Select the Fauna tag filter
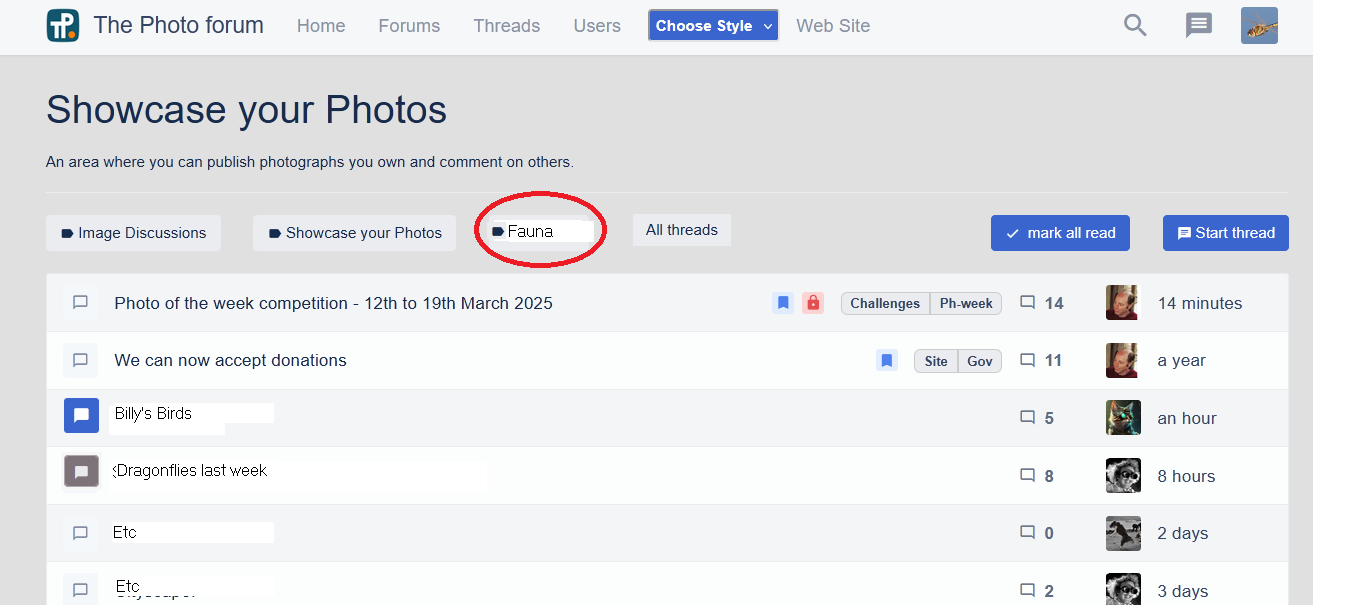This screenshot has width=1349, height=605. tap(530, 231)
